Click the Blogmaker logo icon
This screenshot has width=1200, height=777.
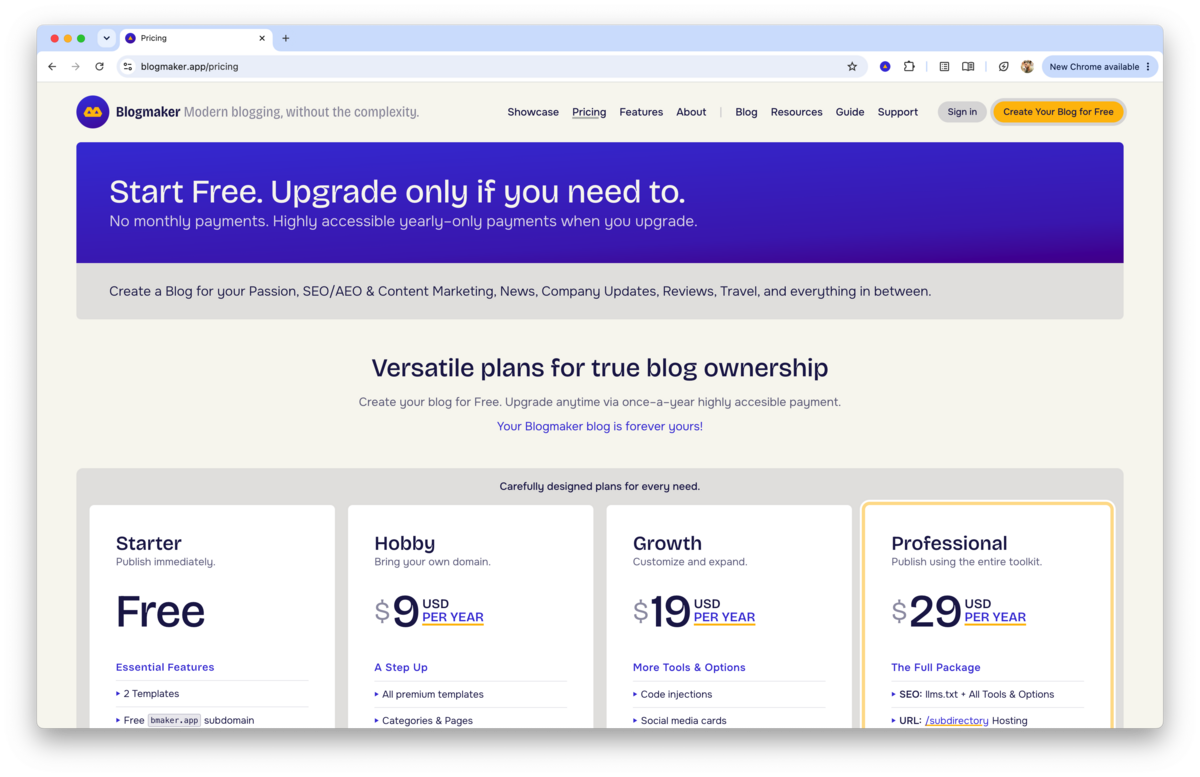coord(93,112)
